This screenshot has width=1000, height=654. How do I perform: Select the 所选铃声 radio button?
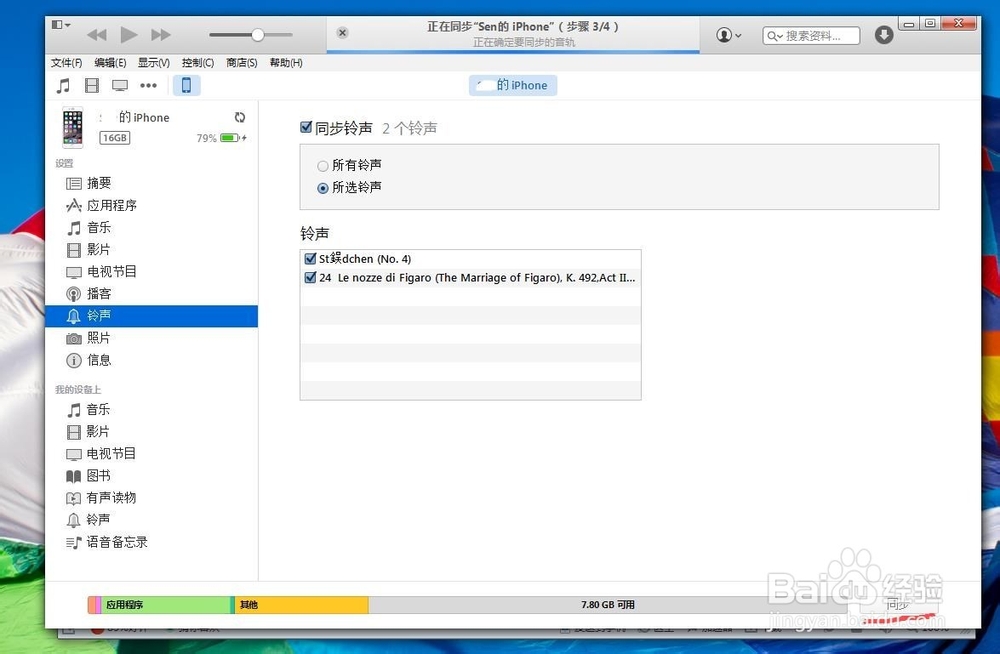(x=323, y=188)
